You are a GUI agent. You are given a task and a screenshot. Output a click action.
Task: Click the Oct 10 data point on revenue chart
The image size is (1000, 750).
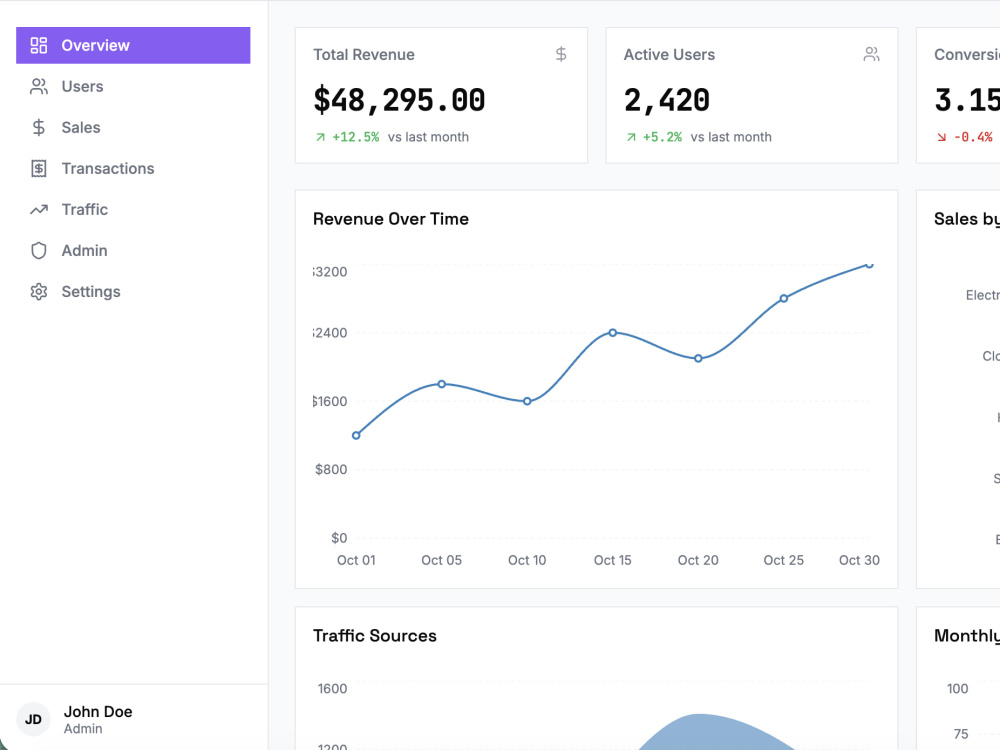pyautogui.click(x=527, y=401)
